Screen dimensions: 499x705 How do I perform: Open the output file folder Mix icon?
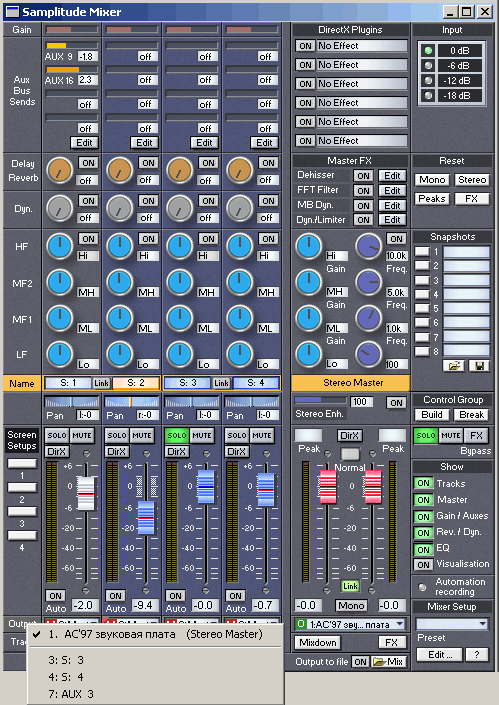click(x=388, y=661)
